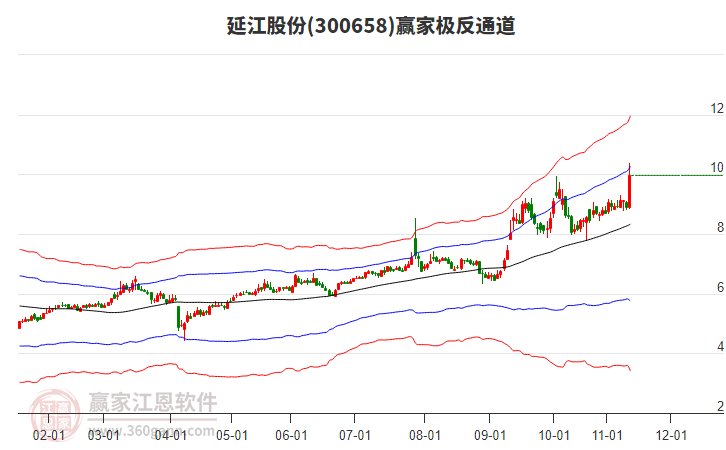Image resolution: width=726 pixels, height=450 pixels.
Task: Select the 12-01 date axis label
Action: [x=671, y=435]
